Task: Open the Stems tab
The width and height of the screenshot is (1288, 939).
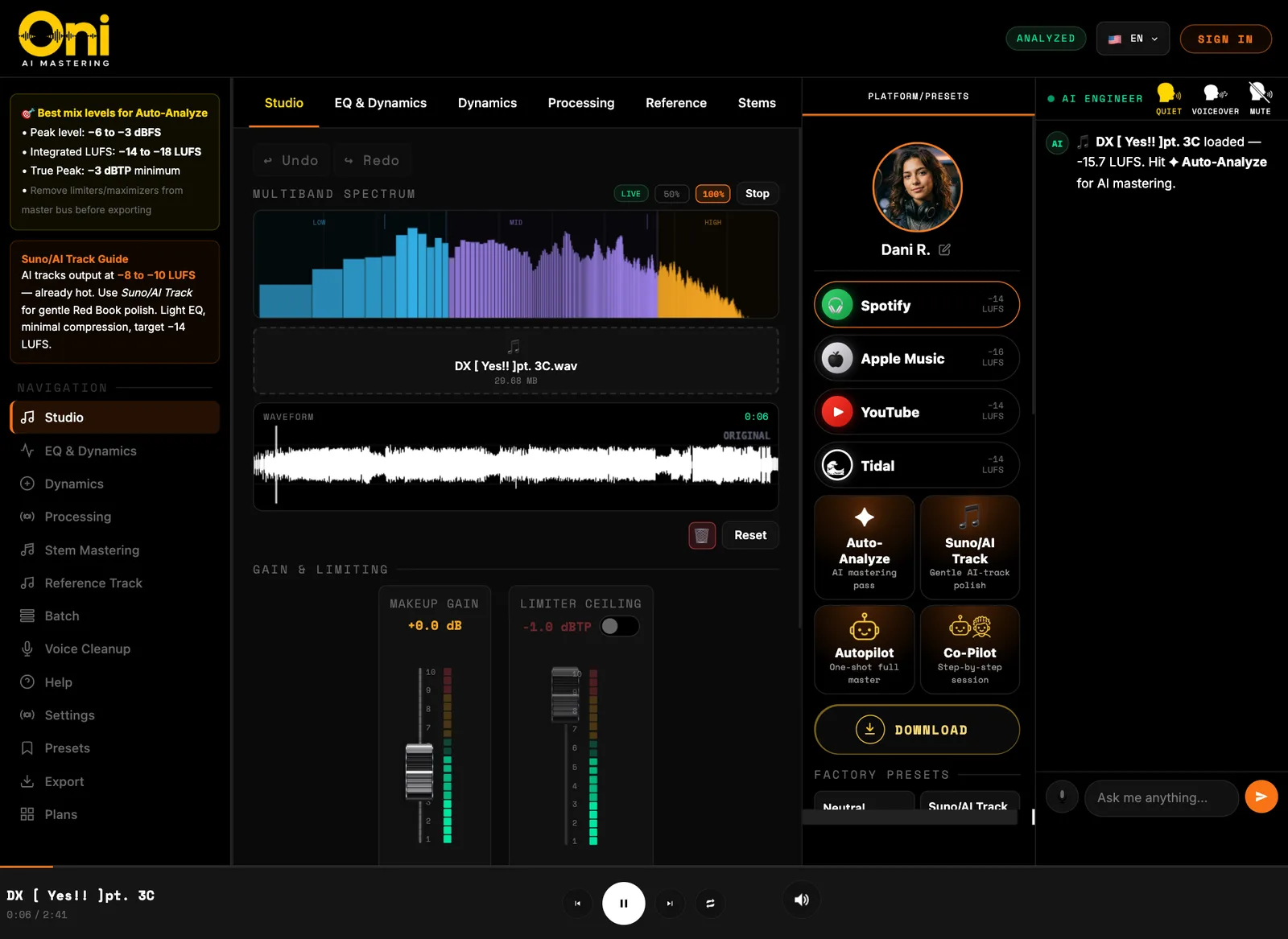Action: 757,103
